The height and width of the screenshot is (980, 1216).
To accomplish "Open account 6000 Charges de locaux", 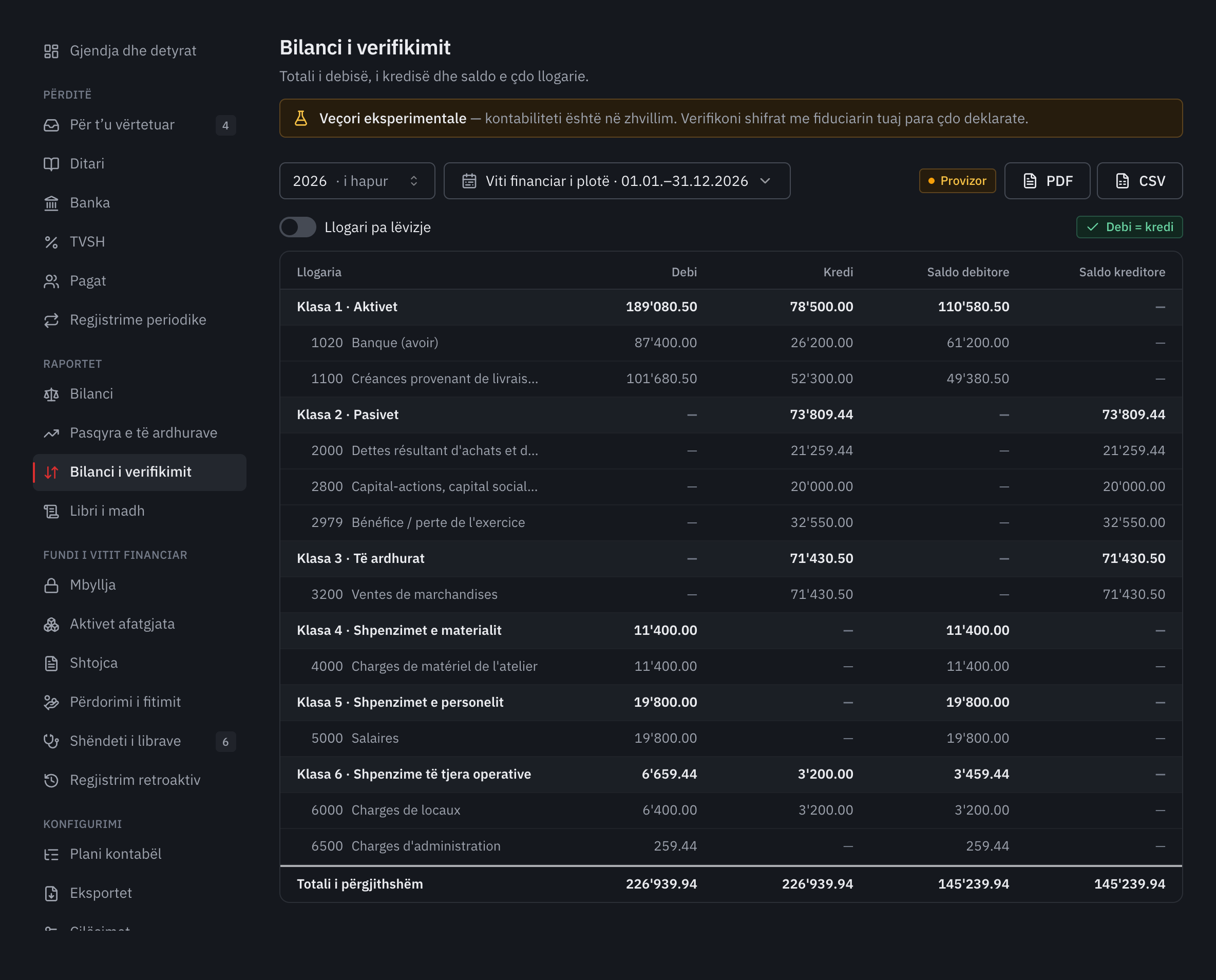I will (x=731, y=810).
